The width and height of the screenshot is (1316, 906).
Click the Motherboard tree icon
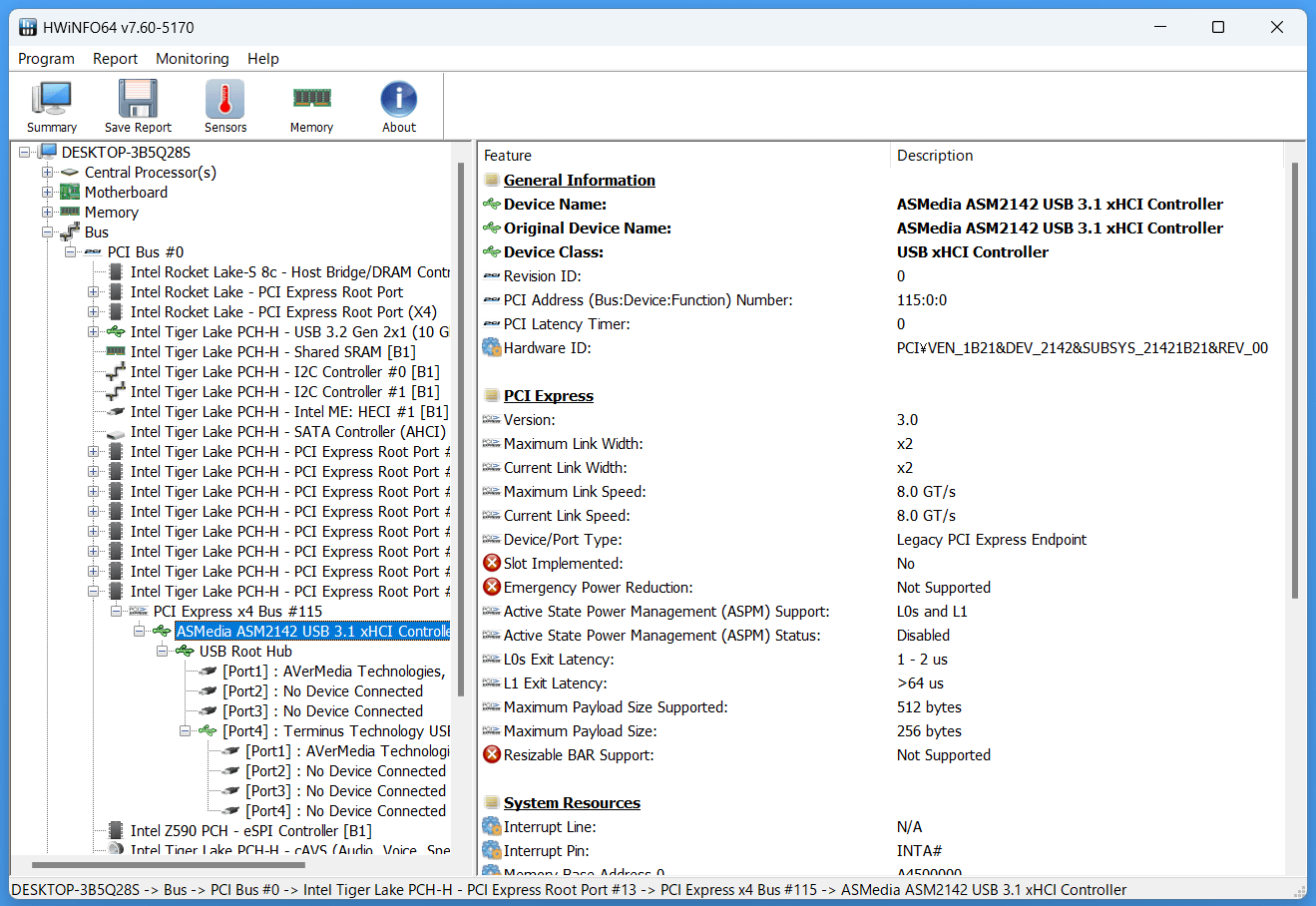[x=70, y=192]
